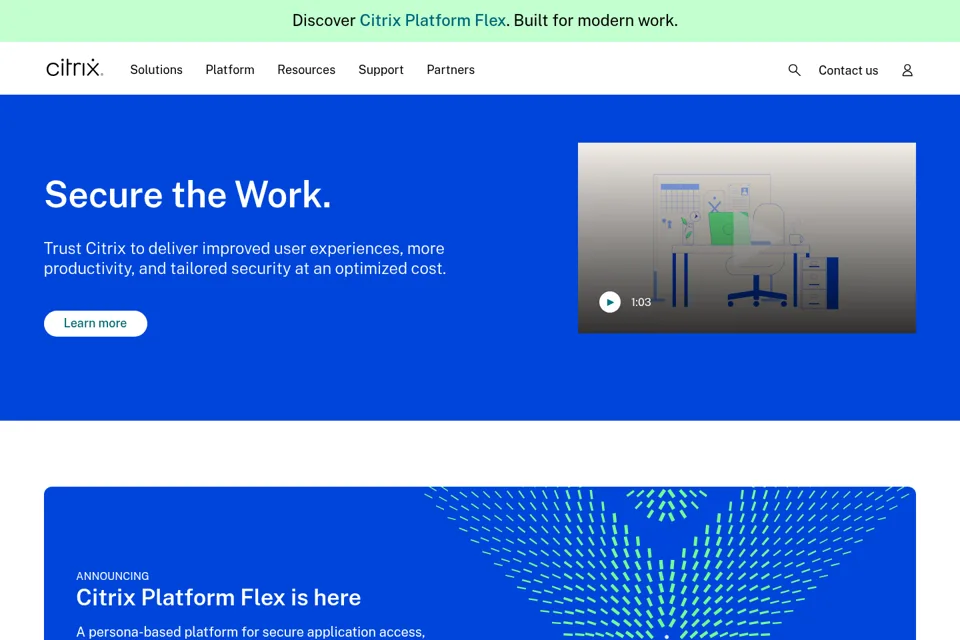Viewport: 960px width, 640px height.
Task: Click the Contact us link
Action: tap(848, 70)
